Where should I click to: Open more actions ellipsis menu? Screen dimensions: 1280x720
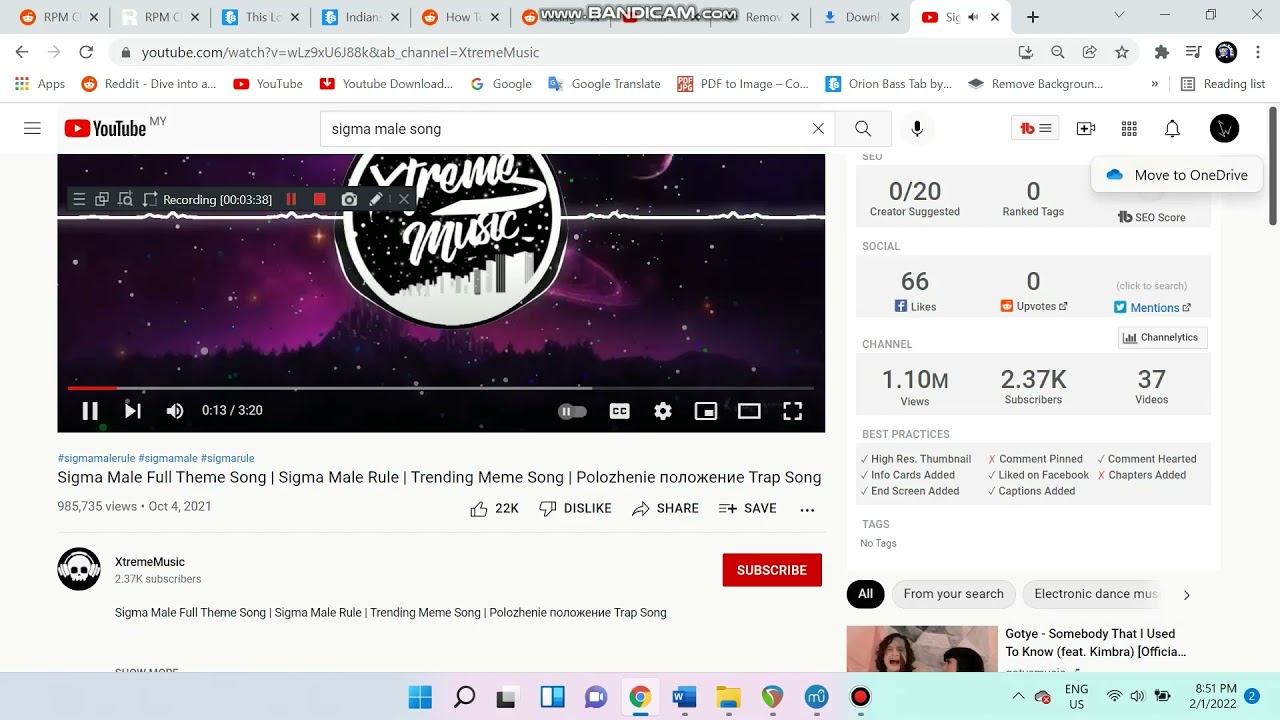tap(807, 510)
